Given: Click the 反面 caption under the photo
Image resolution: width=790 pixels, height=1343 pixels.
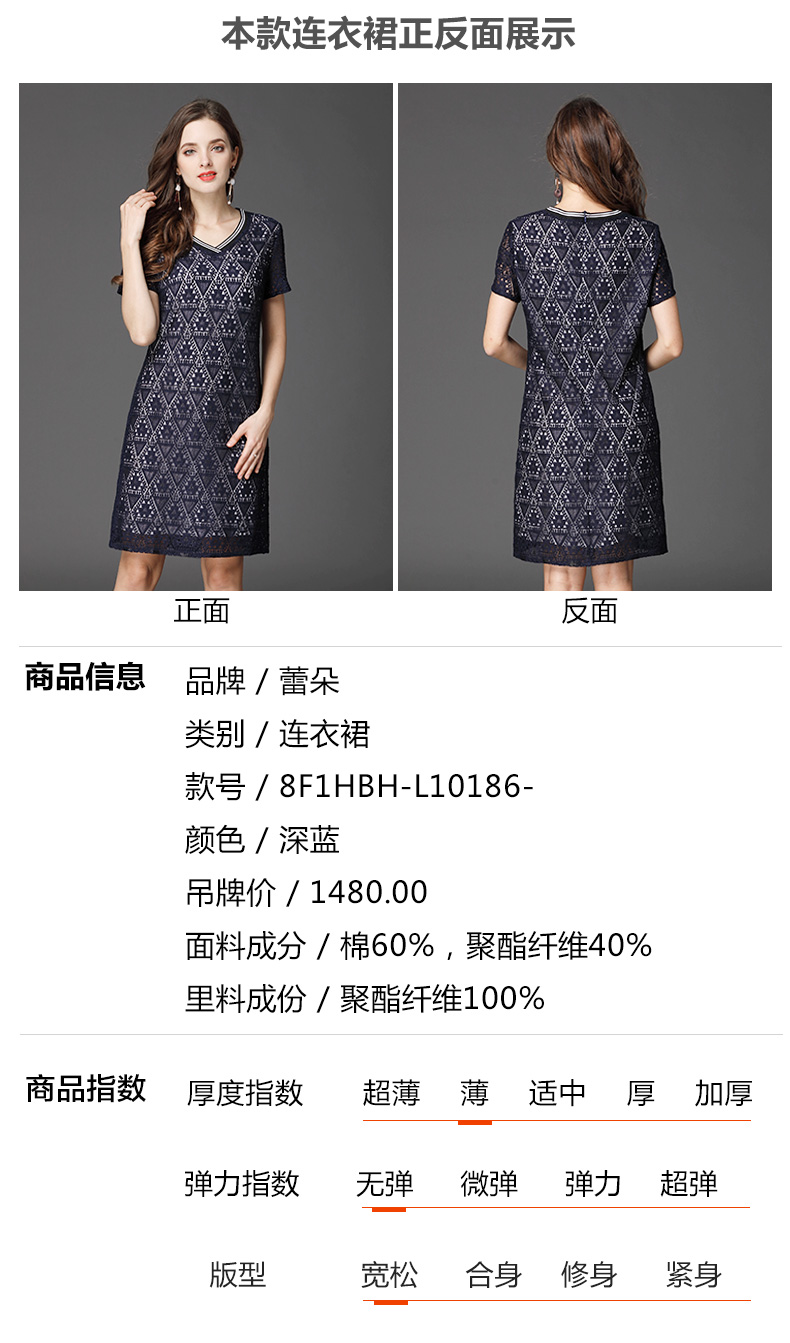Looking at the screenshot, I should point(589,611).
